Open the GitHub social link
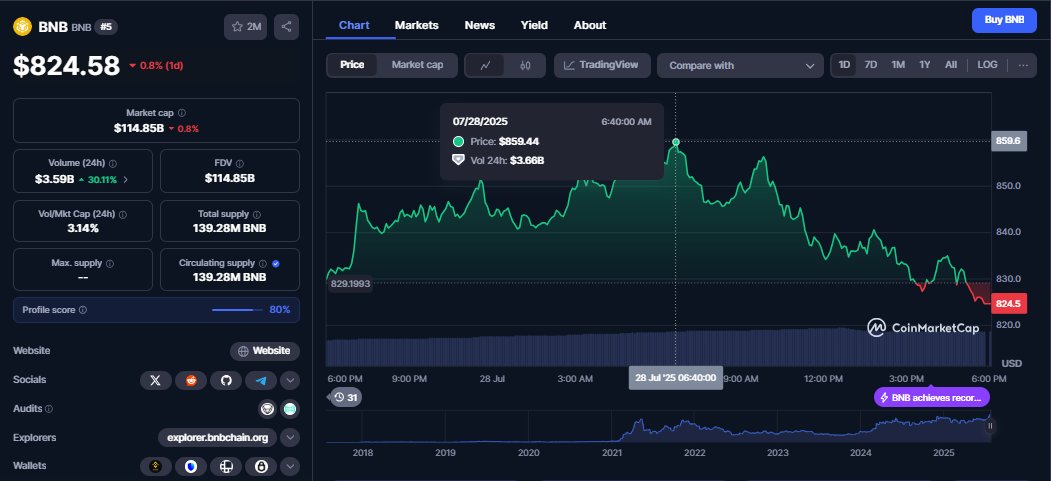 [226, 381]
